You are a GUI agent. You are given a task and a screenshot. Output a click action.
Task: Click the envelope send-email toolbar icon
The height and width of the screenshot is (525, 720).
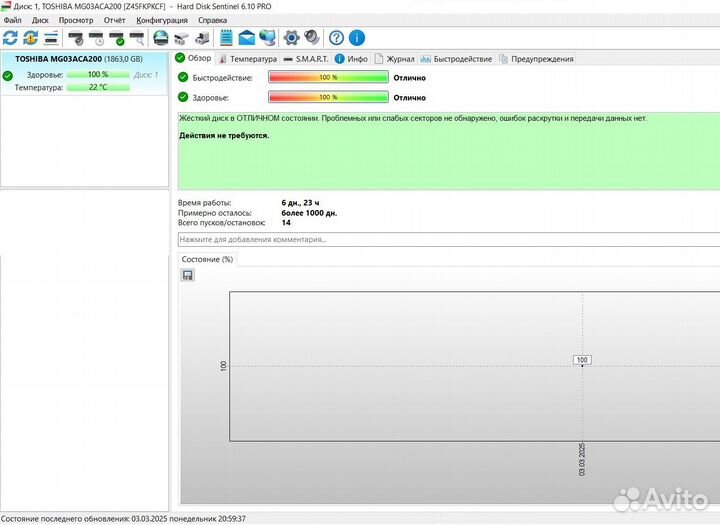click(246, 38)
